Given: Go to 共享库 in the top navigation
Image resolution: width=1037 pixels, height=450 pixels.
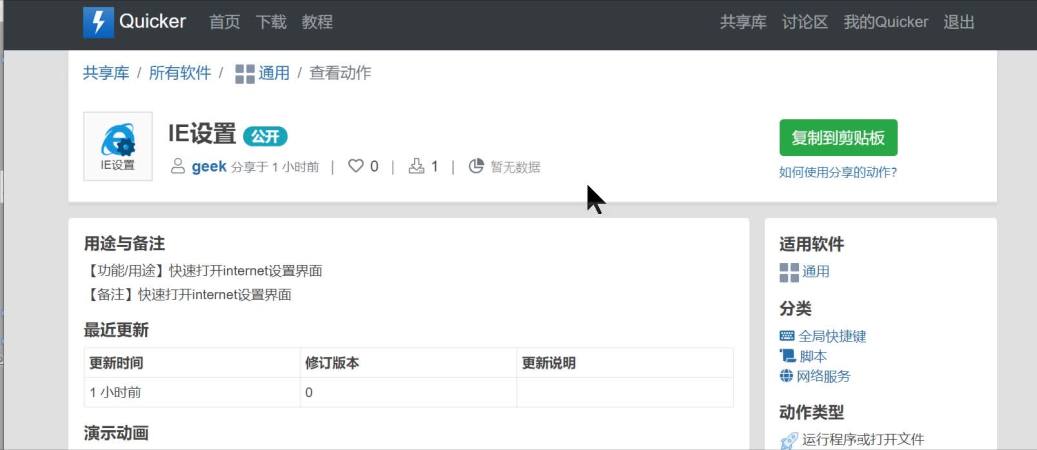Looking at the screenshot, I should click(x=743, y=22).
